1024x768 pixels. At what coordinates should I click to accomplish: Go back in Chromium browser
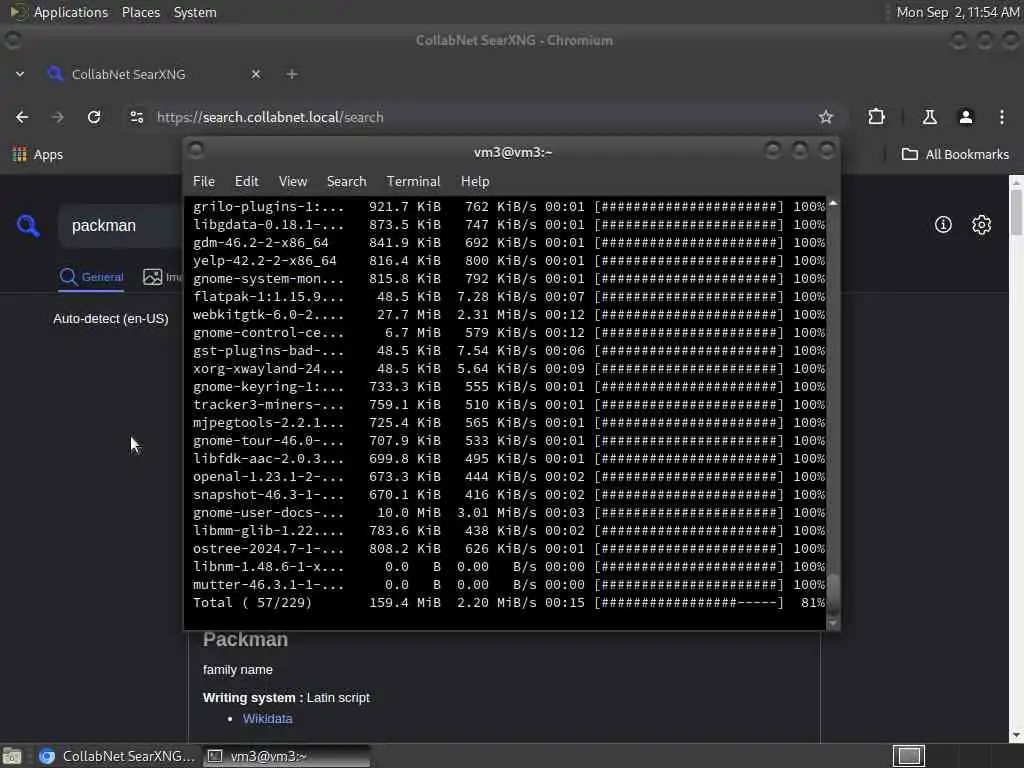click(22, 117)
